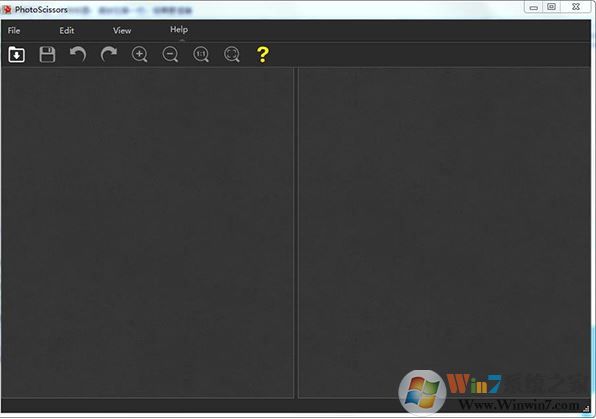Zoom out using the minus magnifier

170,54
